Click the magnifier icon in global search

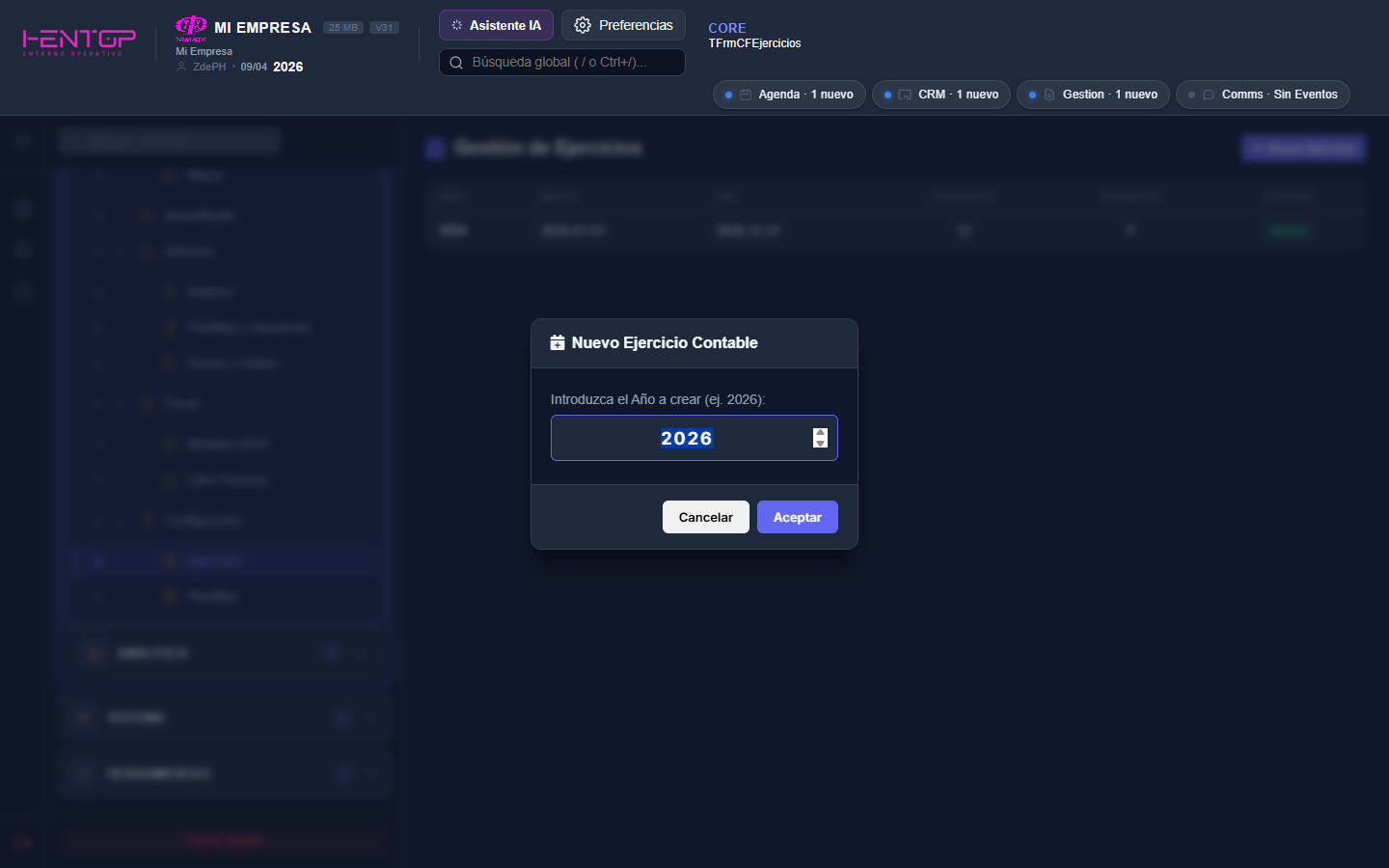(x=456, y=63)
